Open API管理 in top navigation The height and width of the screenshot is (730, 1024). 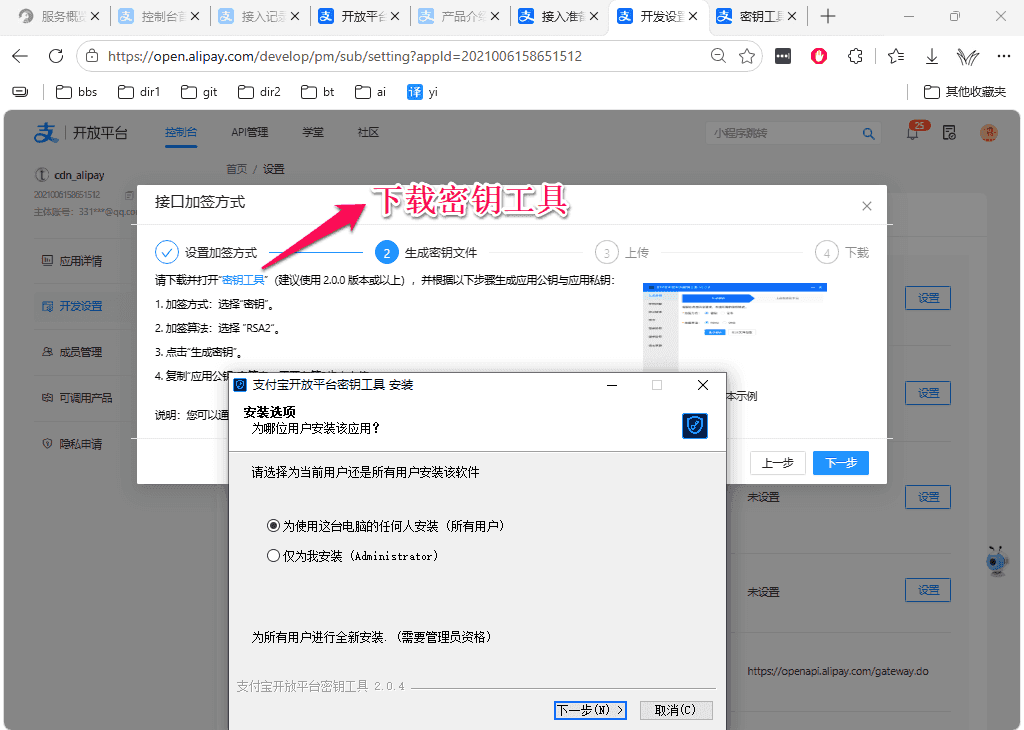[x=249, y=133]
